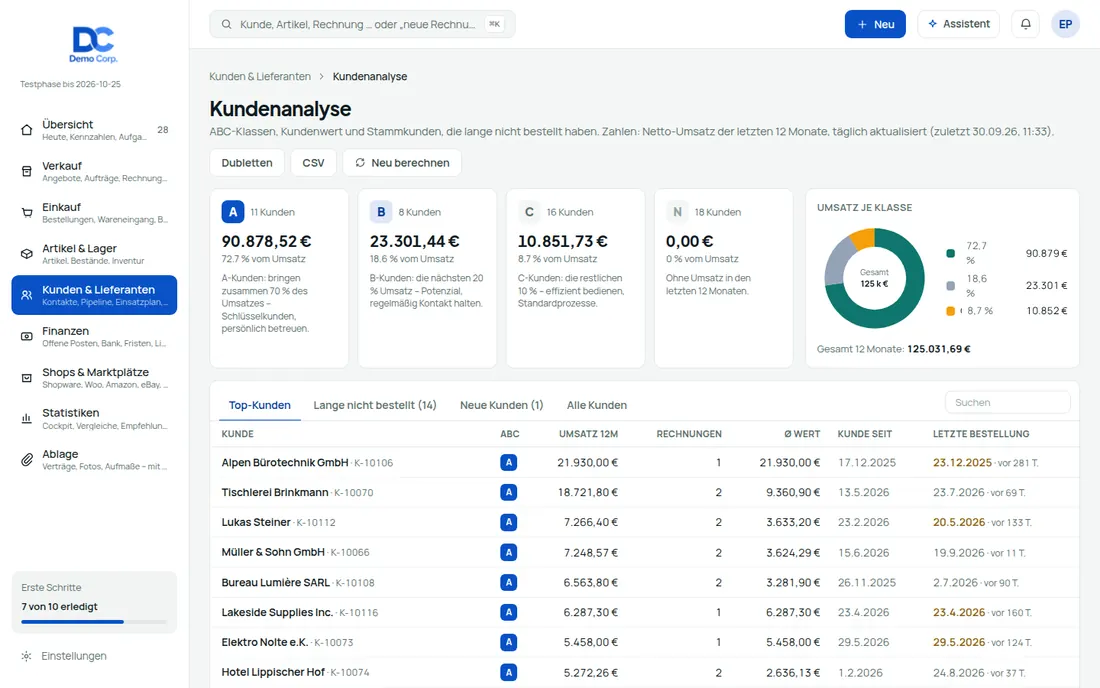Click ABC badge in Lukas Steiner row
The width and height of the screenshot is (1100, 688).
pyautogui.click(x=509, y=522)
